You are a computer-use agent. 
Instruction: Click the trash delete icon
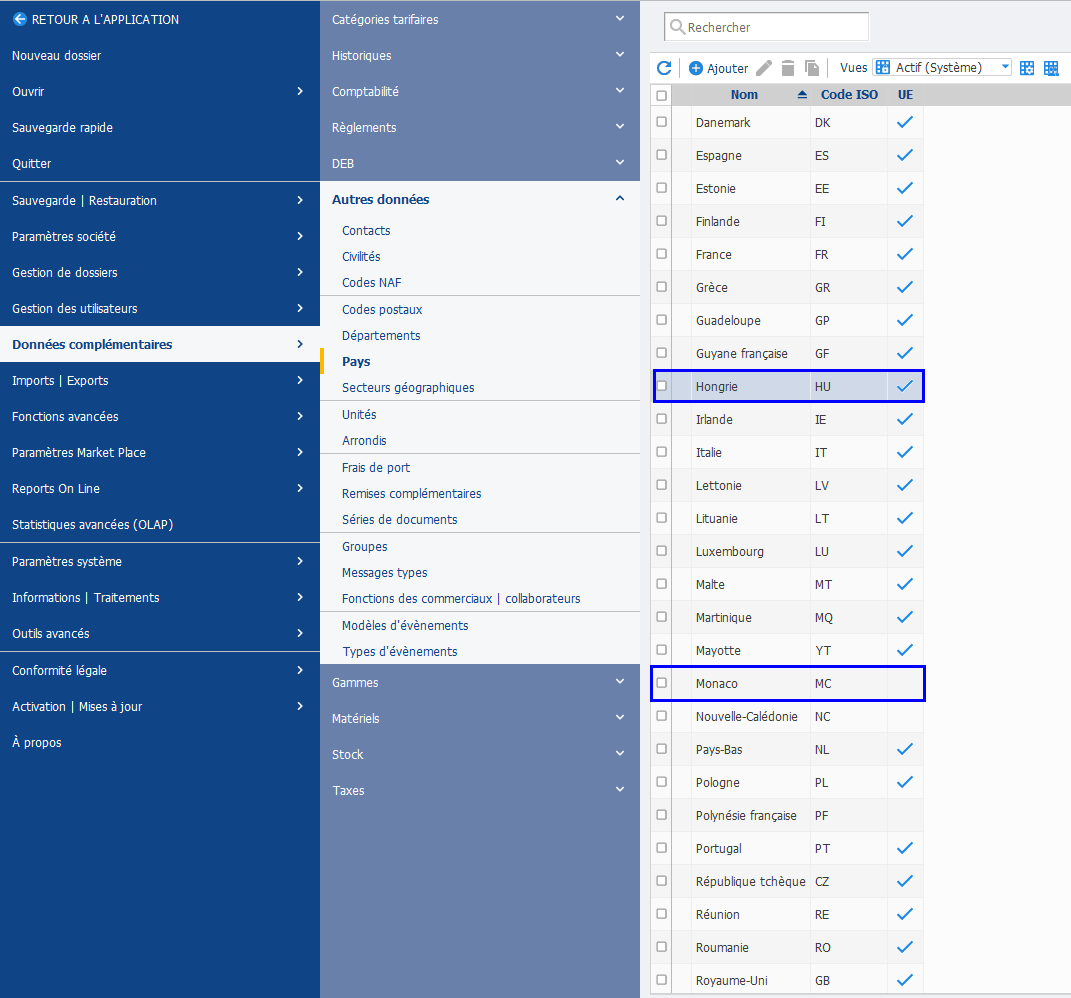tap(788, 68)
